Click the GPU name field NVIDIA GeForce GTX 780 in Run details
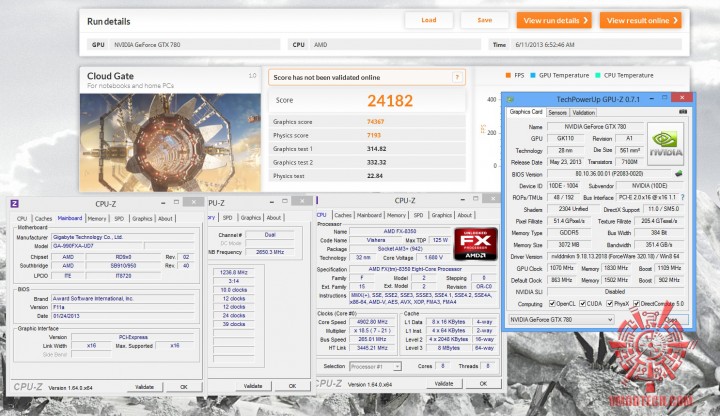This screenshot has width=720, height=416. (x=195, y=45)
